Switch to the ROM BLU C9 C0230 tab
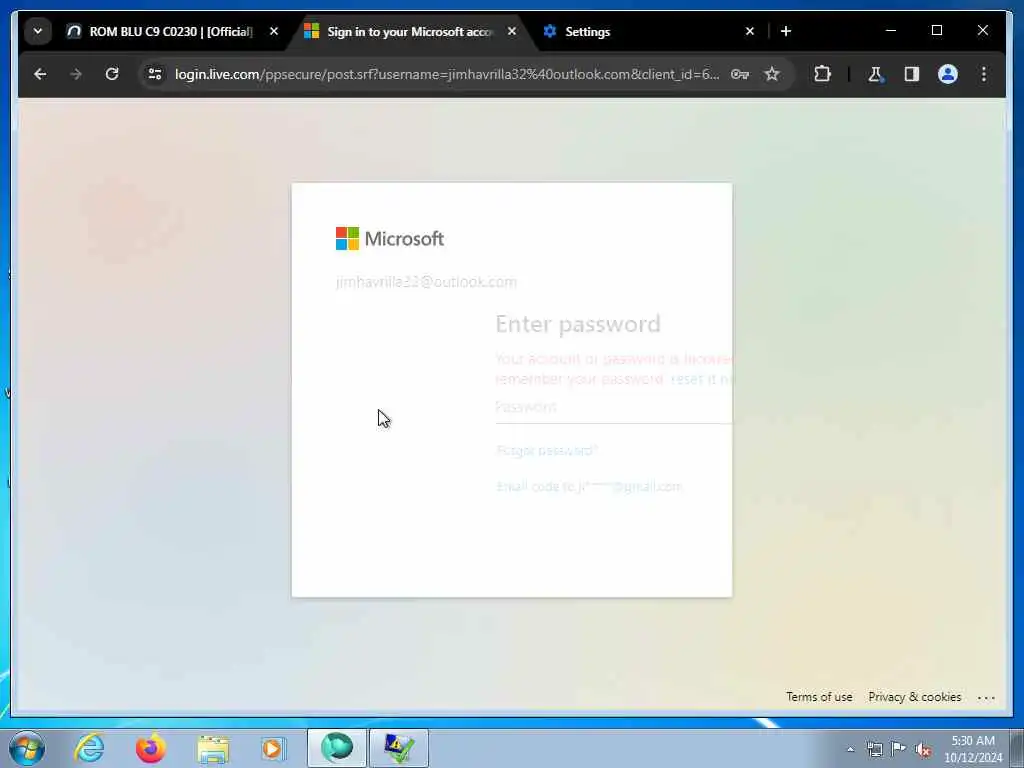This screenshot has height=768, width=1024. 170,31
